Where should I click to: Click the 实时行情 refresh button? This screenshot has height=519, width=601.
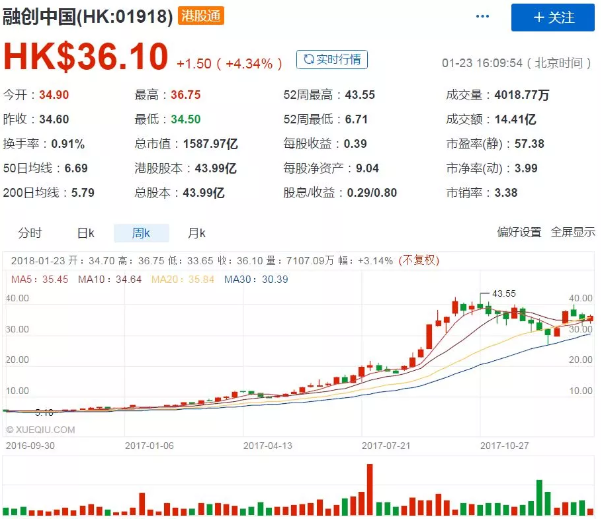click(x=332, y=59)
